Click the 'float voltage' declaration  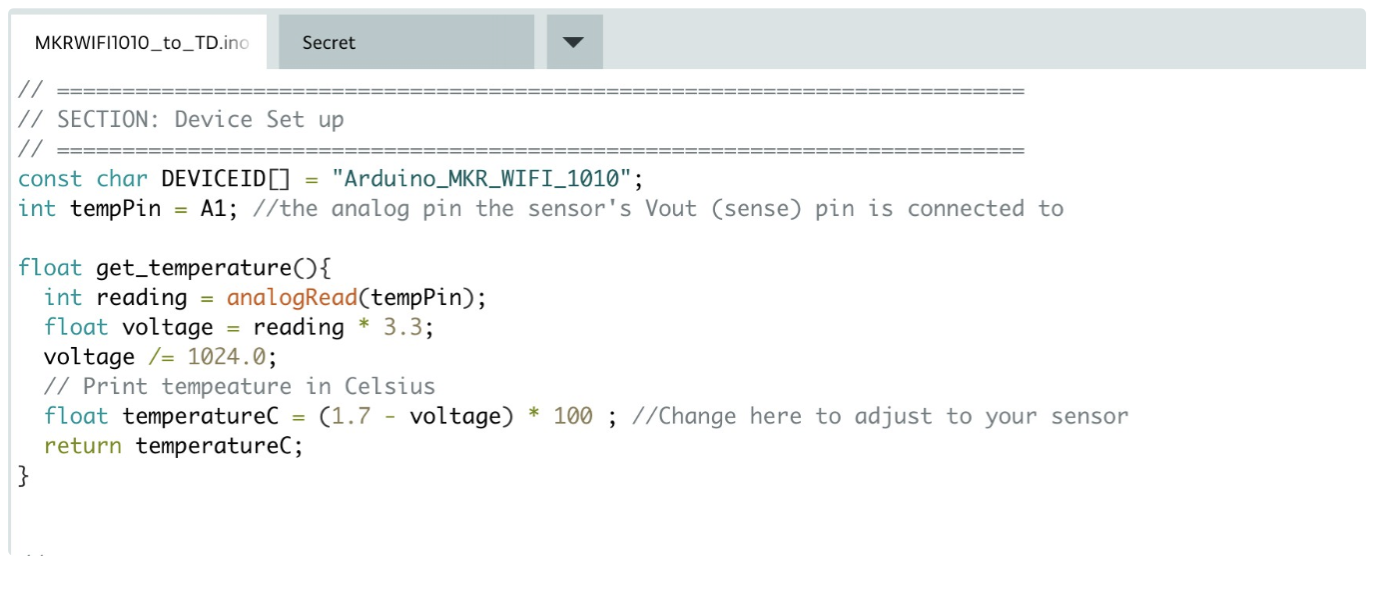point(128,328)
